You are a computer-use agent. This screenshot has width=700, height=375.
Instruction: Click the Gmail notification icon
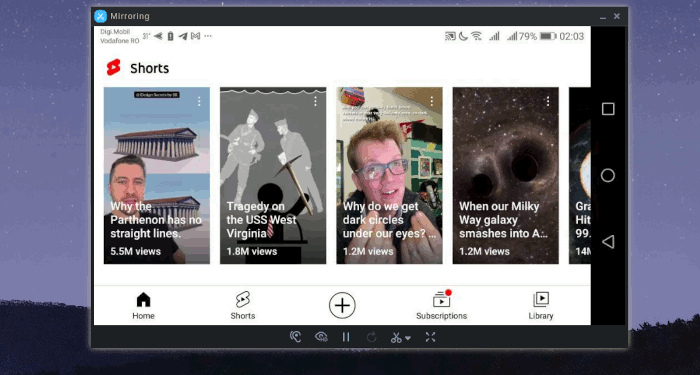pos(195,36)
